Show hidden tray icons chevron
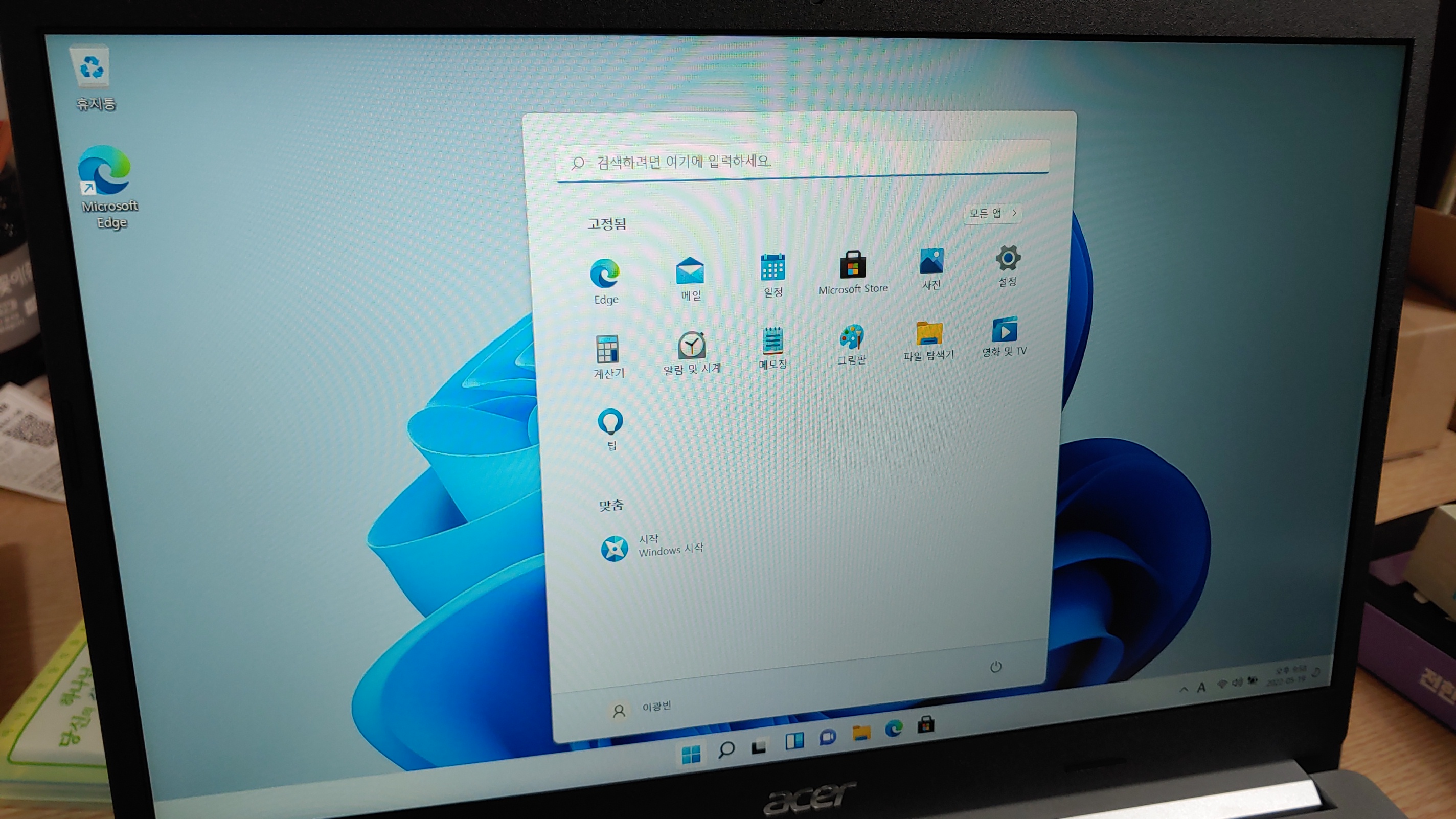The image size is (1456, 819). click(x=1184, y=690)
